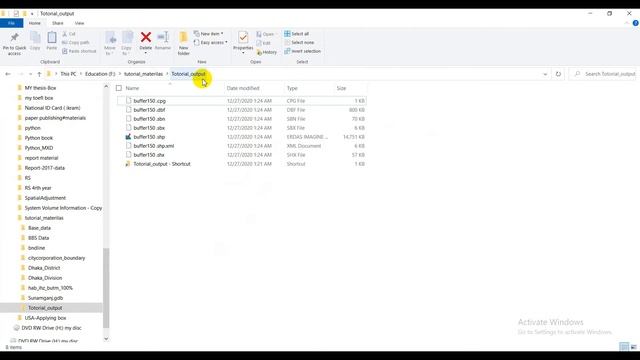Sort by Name column header

pos(132,88)
